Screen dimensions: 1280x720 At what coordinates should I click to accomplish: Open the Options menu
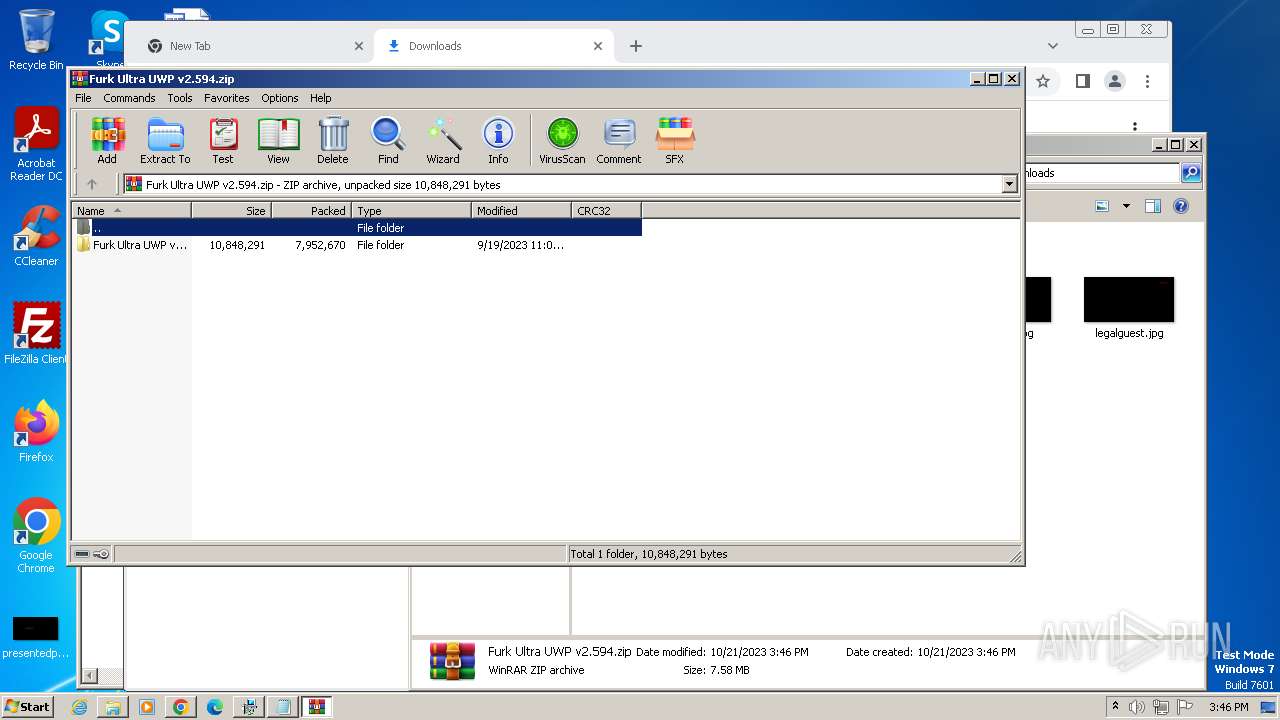(x=280, y=98)
